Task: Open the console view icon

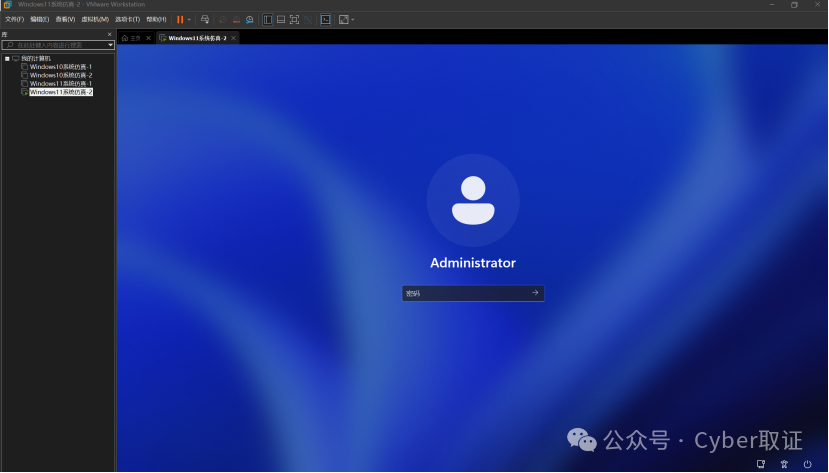Action: [326, 20]
